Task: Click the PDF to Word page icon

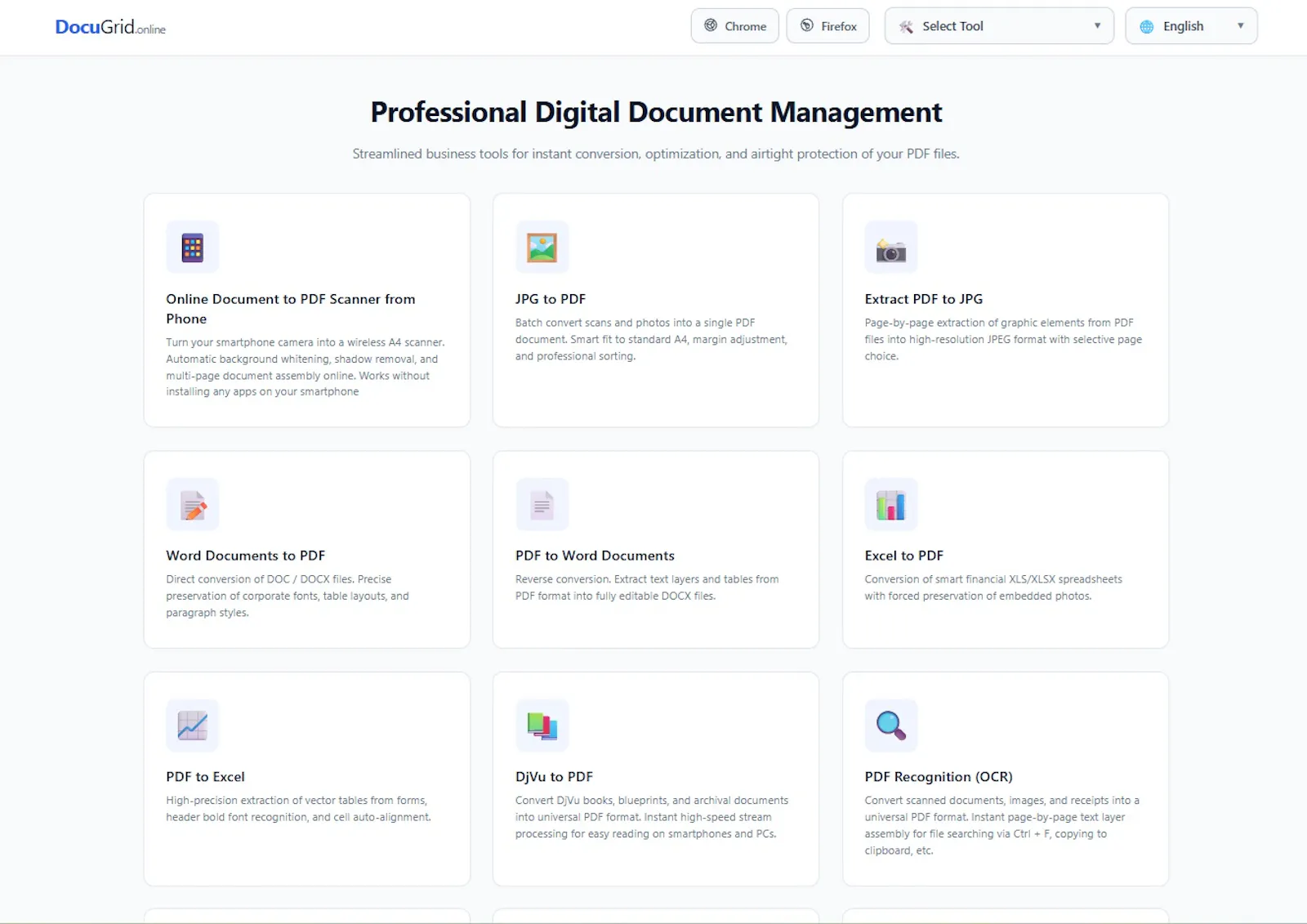Action: click(x=542, y=504)
